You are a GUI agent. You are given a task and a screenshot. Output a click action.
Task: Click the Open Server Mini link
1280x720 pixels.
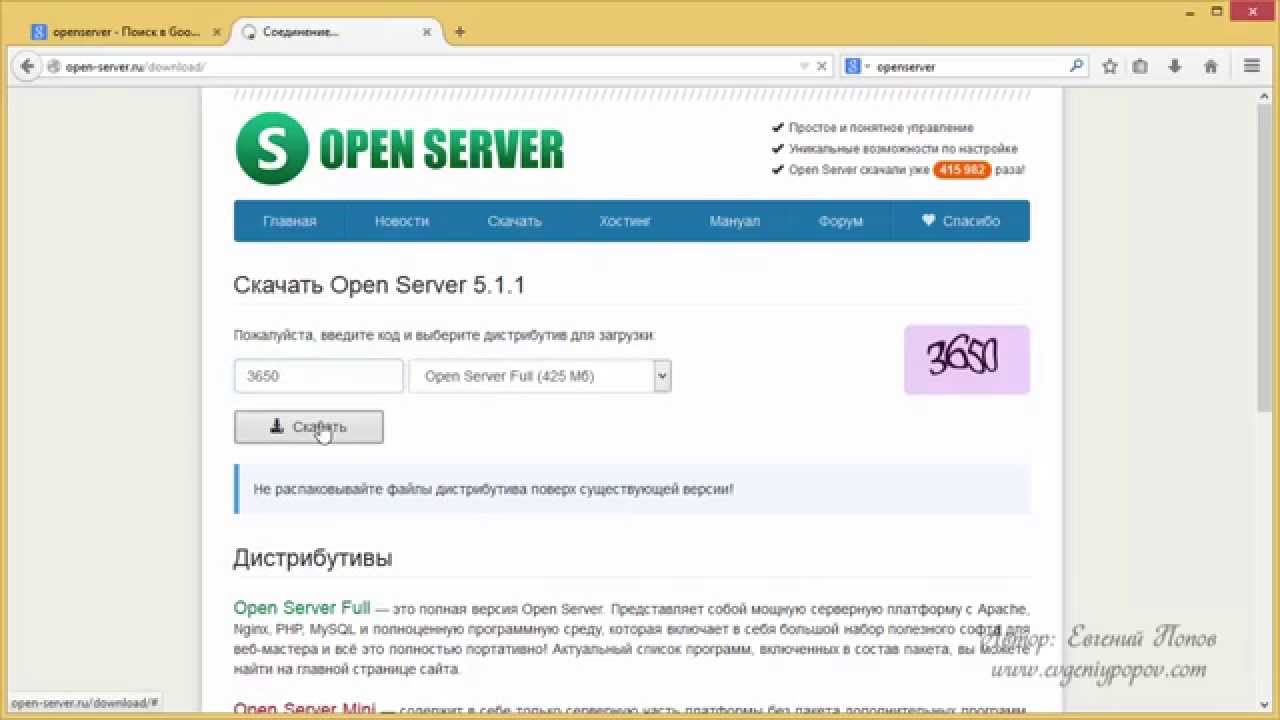coord(304,710)
